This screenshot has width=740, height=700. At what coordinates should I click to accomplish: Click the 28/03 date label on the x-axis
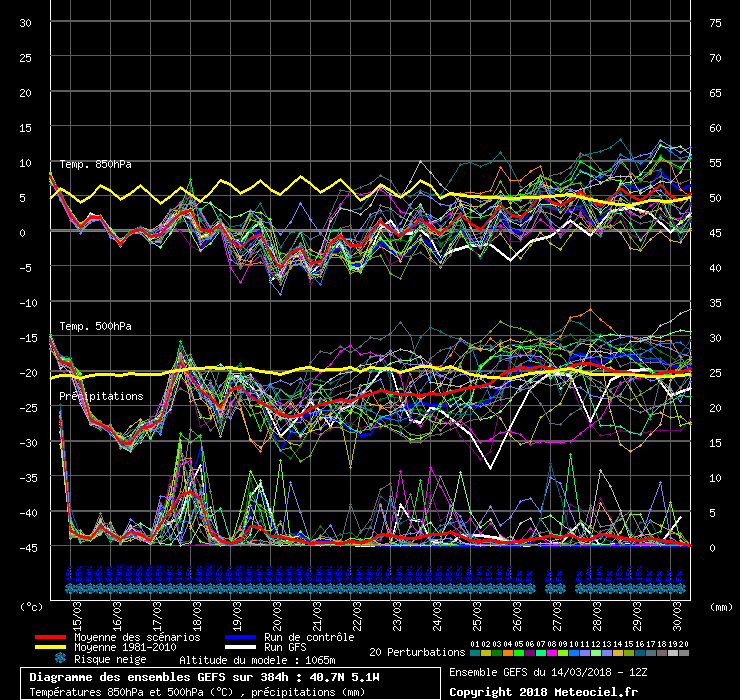[x=597, y=616]
